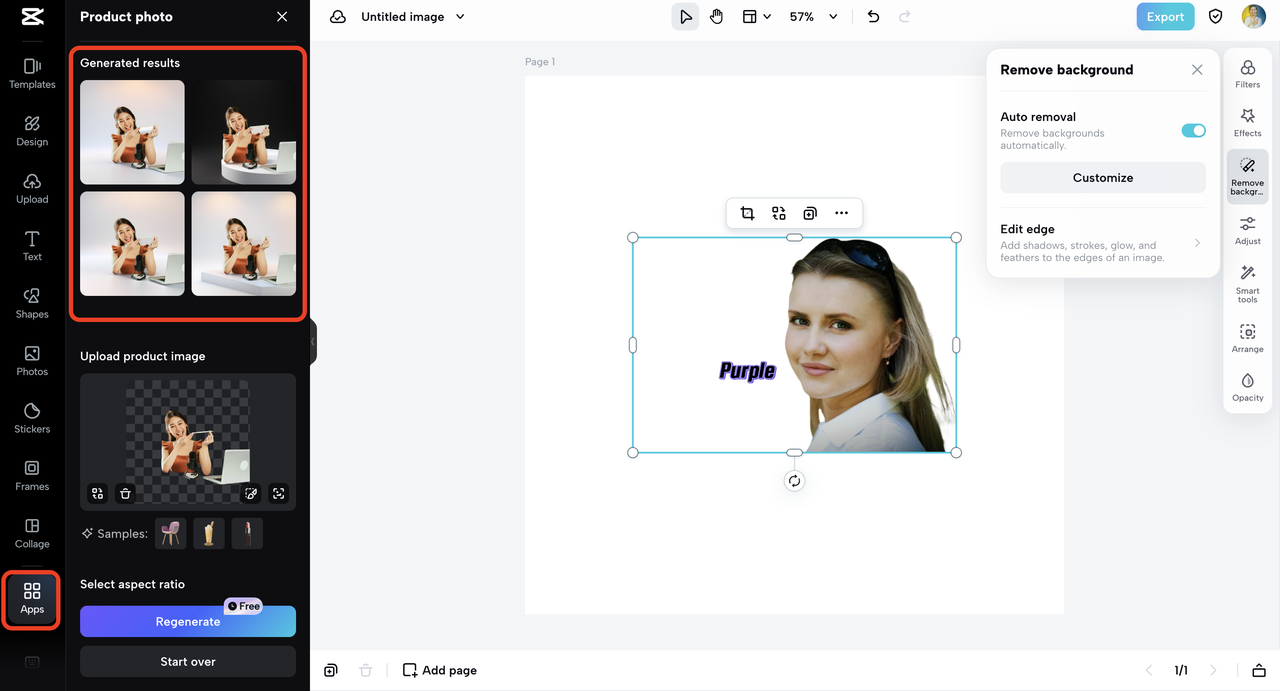Image resolution: width=1280 pixels, height=691 pixels.
Task: Open the Effects tool
Action: 1248,123
